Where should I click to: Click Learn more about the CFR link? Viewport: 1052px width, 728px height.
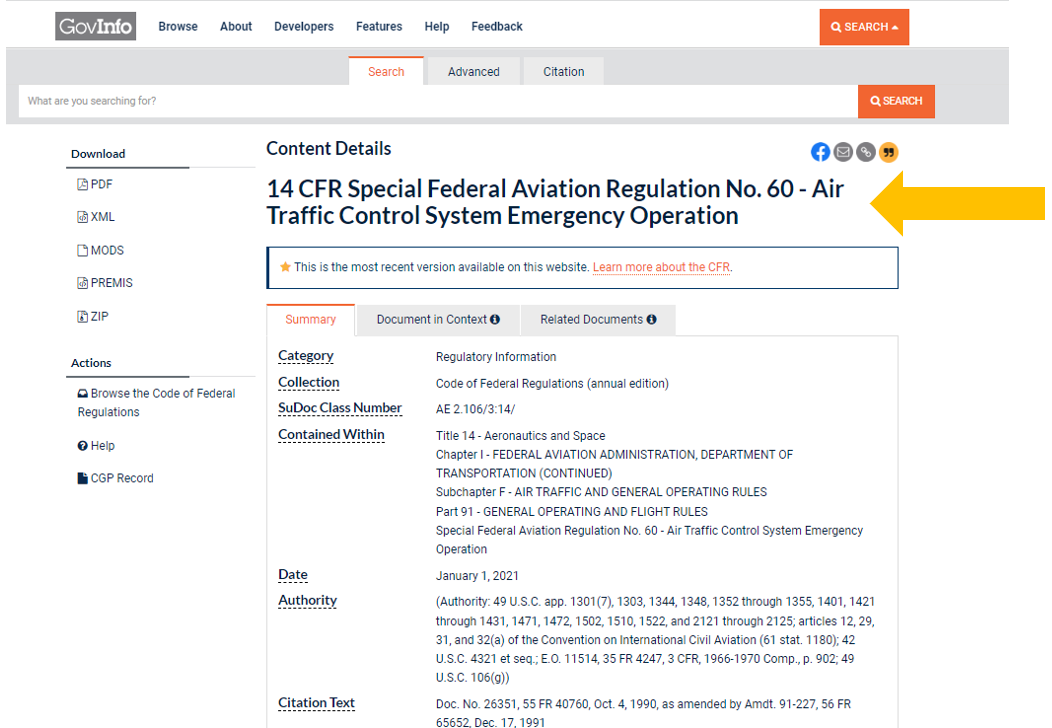[661, 268]
